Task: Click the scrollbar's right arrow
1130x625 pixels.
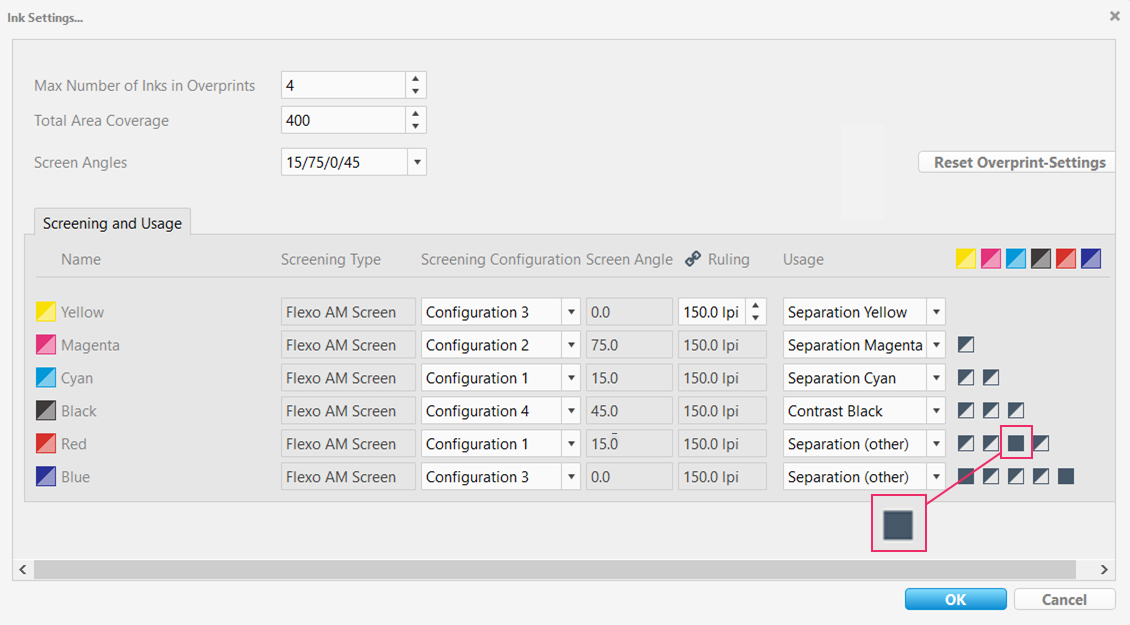Action: coord(1104,569)
